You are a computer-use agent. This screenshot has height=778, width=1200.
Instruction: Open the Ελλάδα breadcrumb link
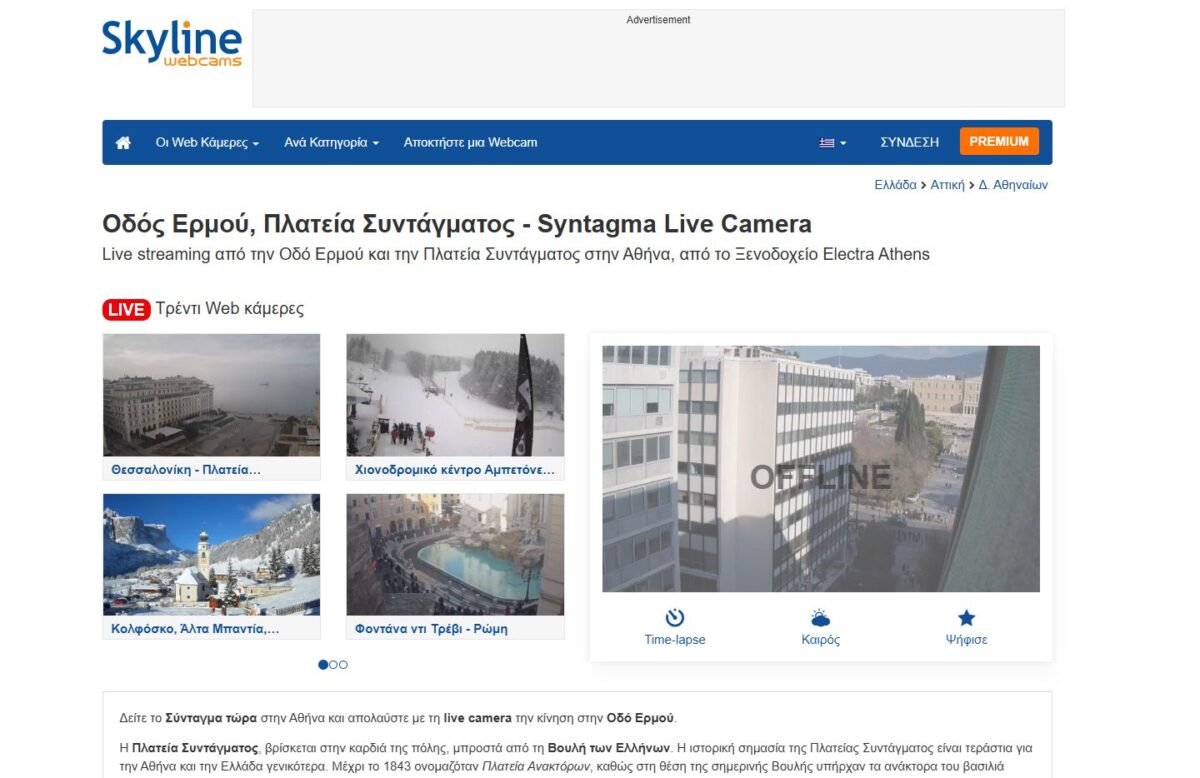[x=895, y=185]
